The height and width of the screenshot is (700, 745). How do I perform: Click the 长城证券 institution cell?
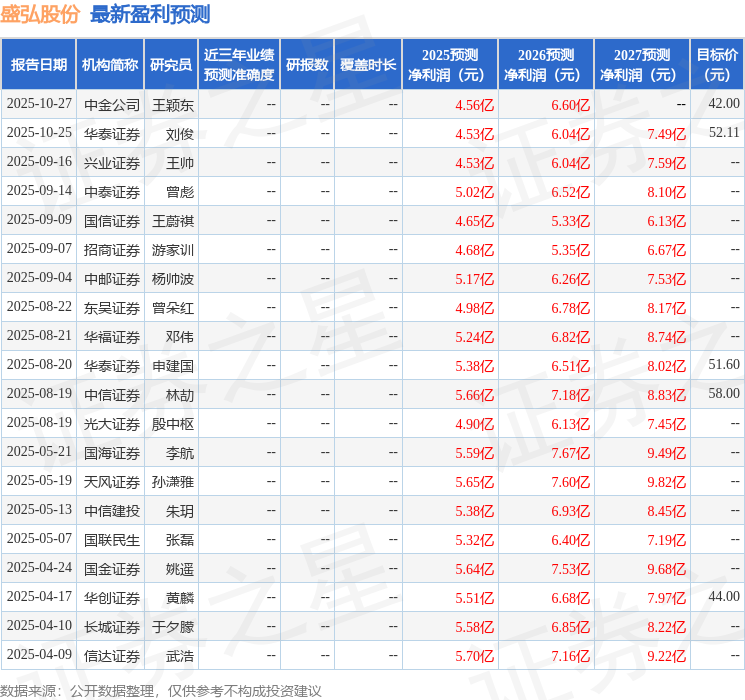[x=112, y=627]
